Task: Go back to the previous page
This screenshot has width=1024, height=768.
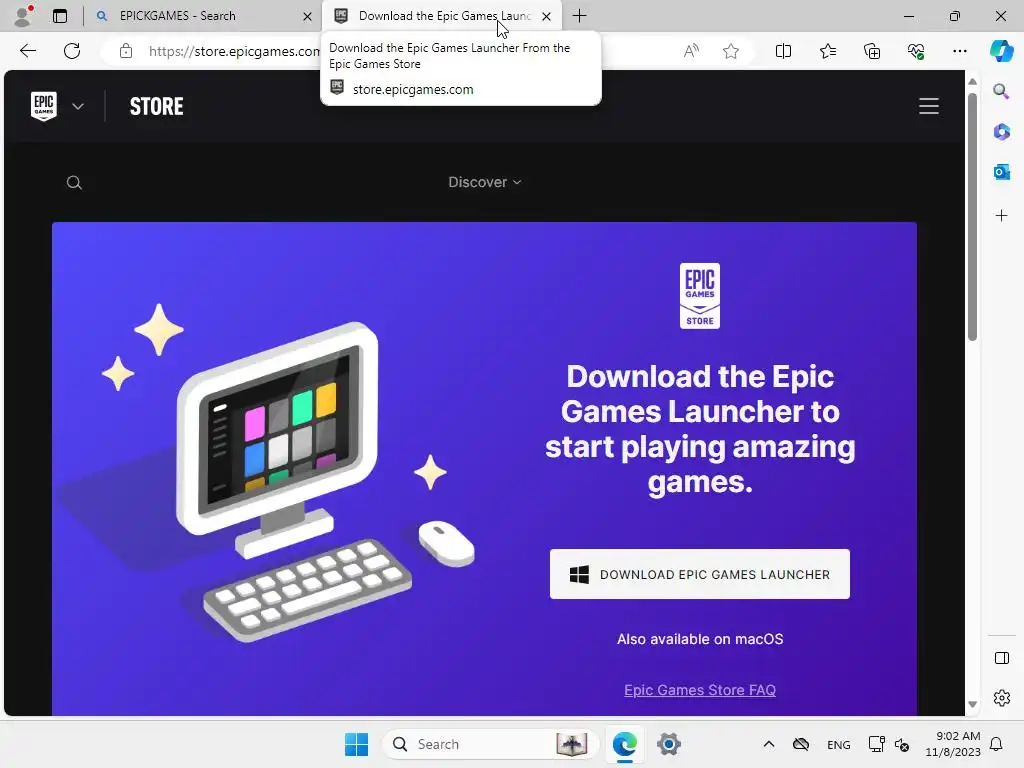Action: tap(28, 51)
